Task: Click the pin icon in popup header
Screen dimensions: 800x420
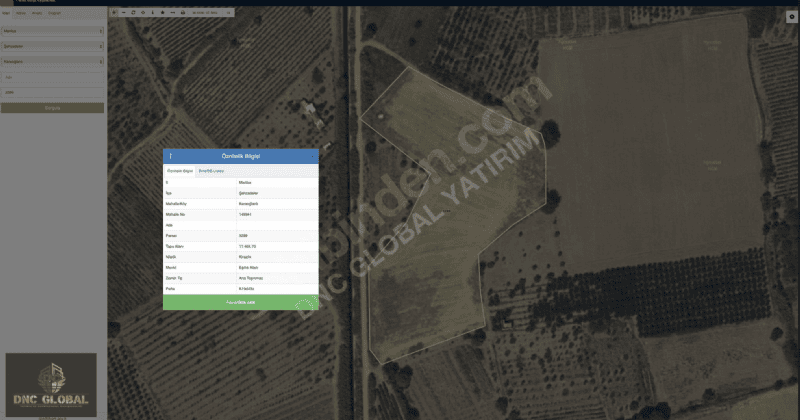Action: (170, 156)
